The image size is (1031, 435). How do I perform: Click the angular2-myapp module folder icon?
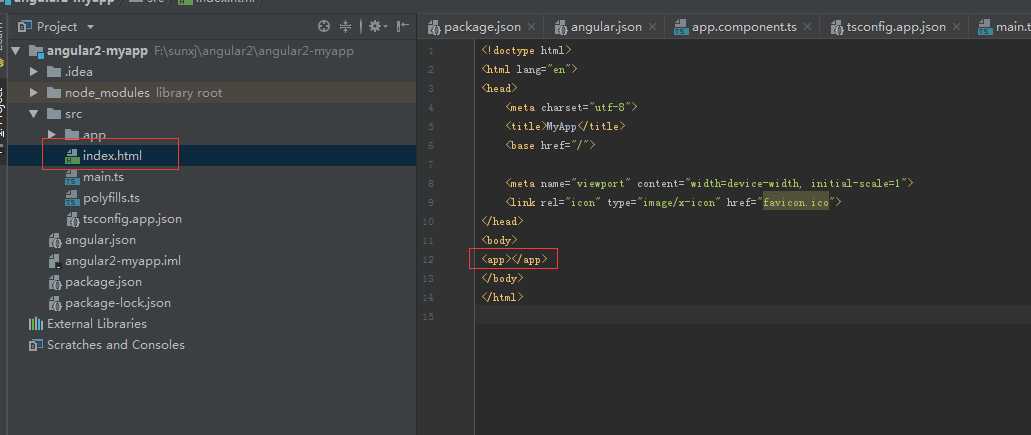(36, 51)
